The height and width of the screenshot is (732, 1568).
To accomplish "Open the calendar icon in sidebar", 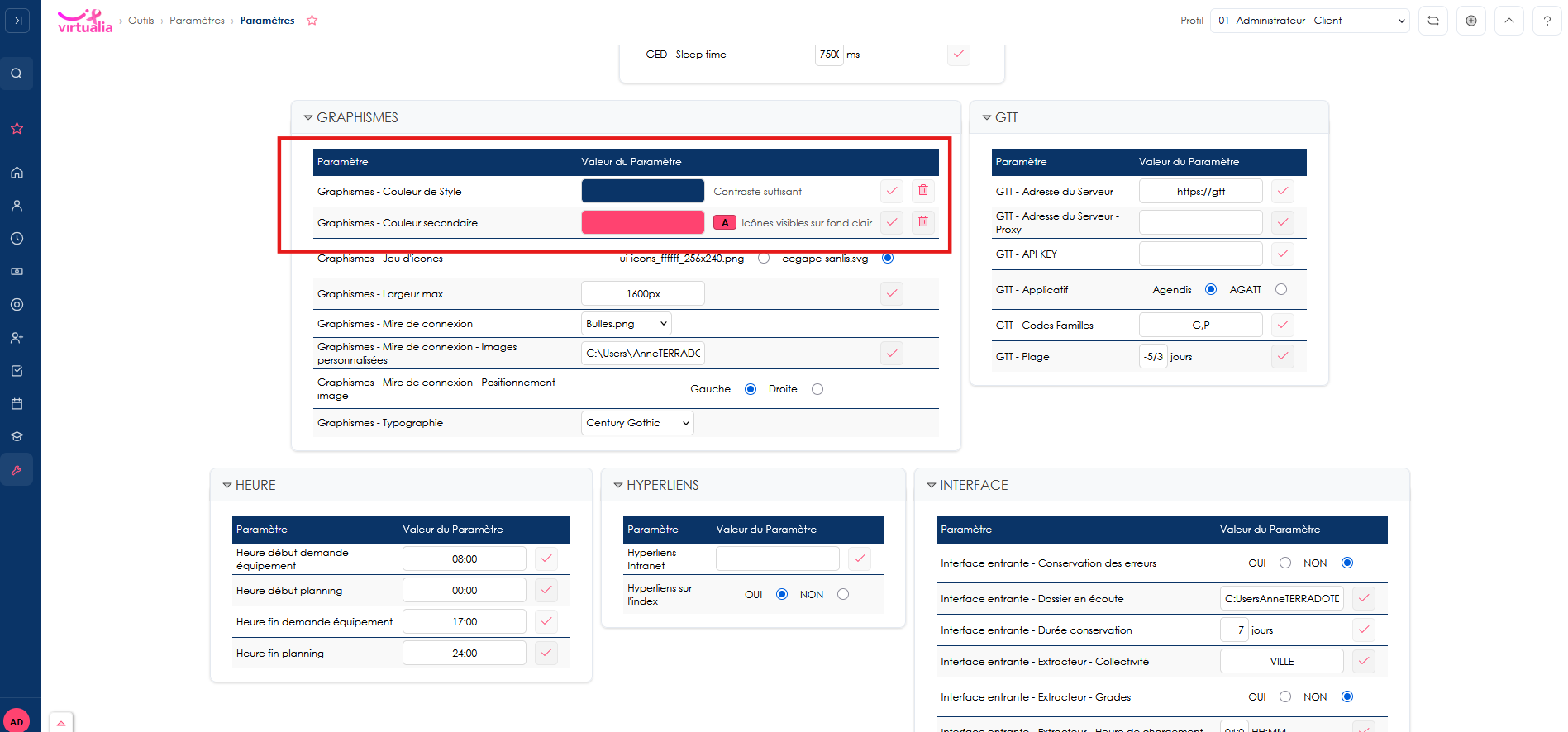I will (x=17, y=404).
